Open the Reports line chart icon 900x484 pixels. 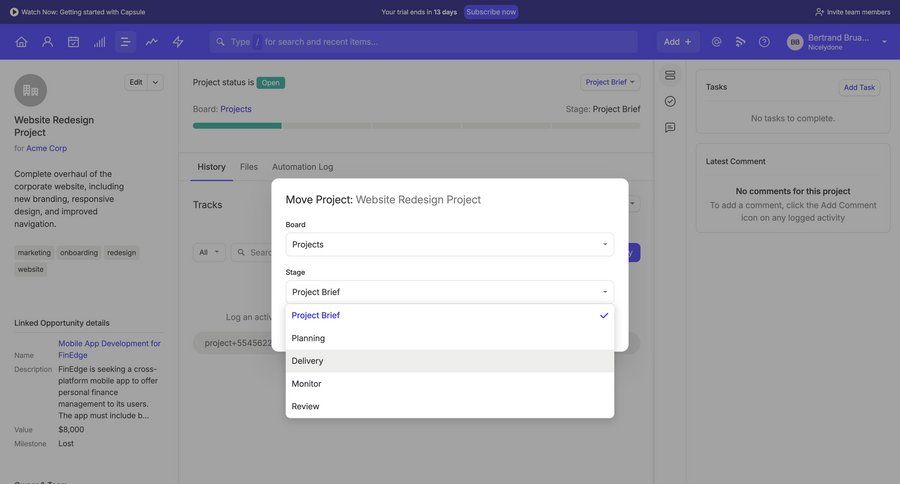pos(152,42)
